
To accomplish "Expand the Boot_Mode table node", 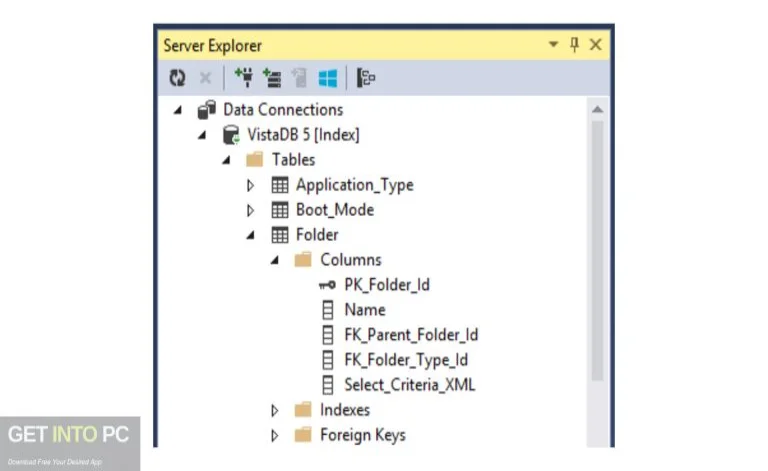I will 251,210.
